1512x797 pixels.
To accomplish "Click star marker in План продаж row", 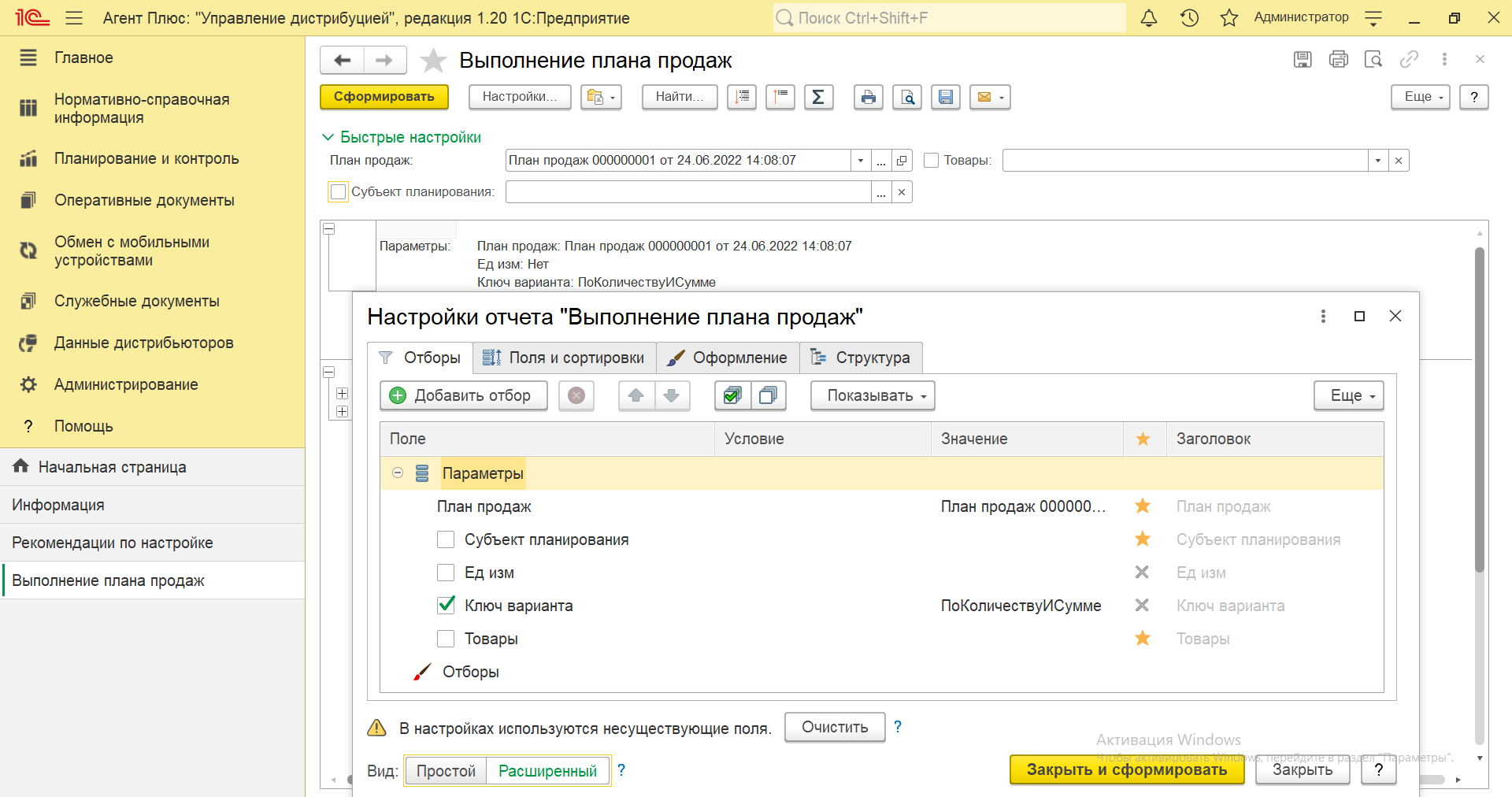I will coord(1143,506).
